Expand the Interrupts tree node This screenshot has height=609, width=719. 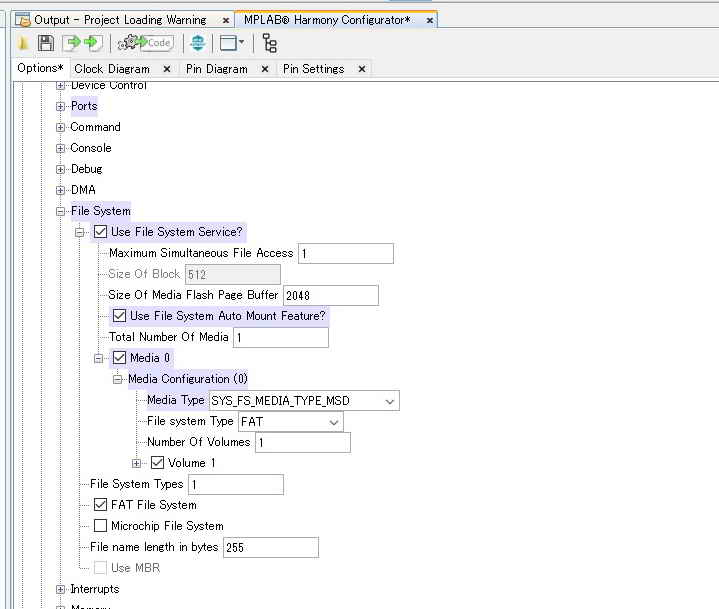(x=60, y=589)
